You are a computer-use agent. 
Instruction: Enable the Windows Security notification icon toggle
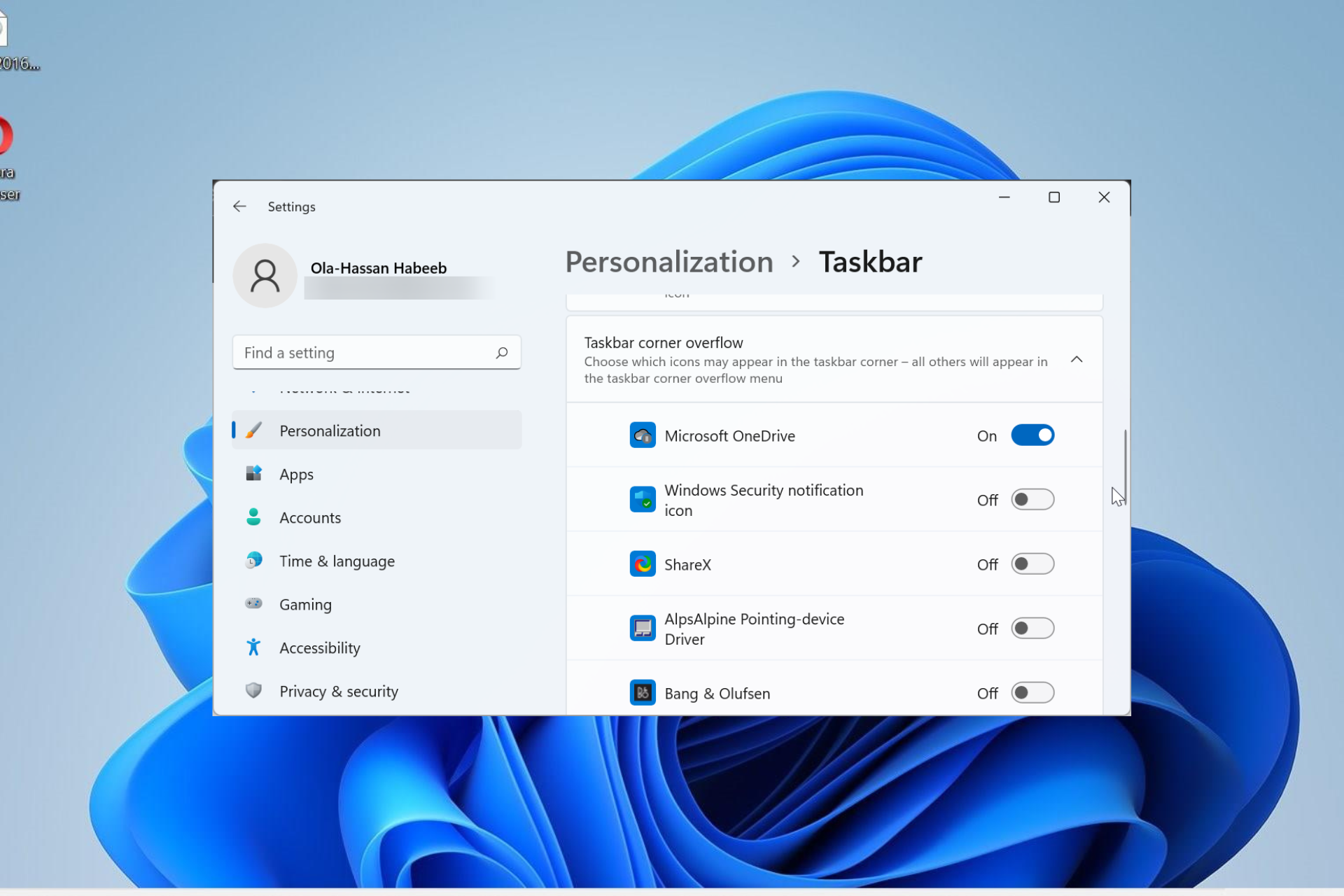pos(1032,499)
